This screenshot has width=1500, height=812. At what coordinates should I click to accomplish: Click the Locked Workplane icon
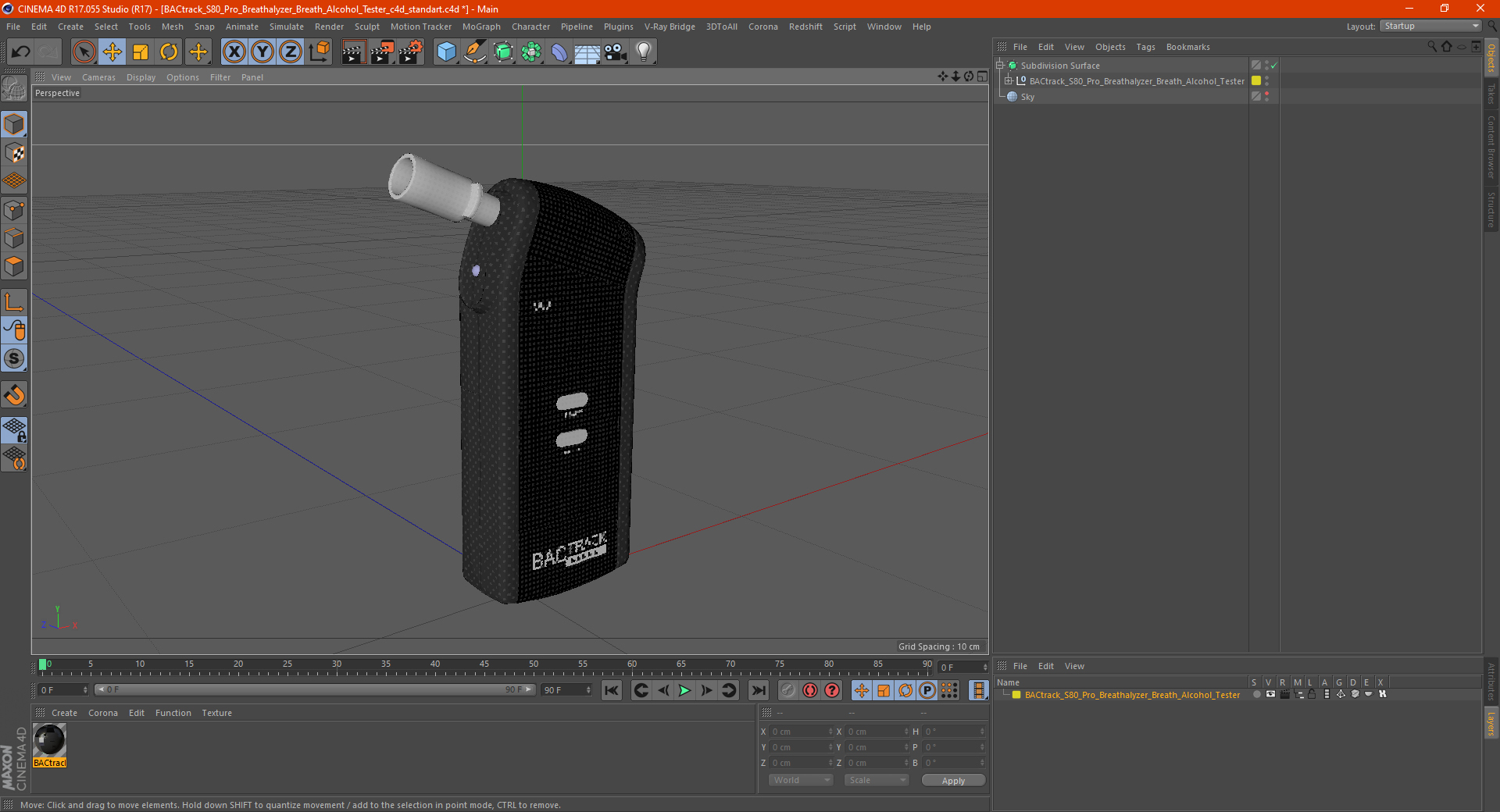(x=14, y=430)
